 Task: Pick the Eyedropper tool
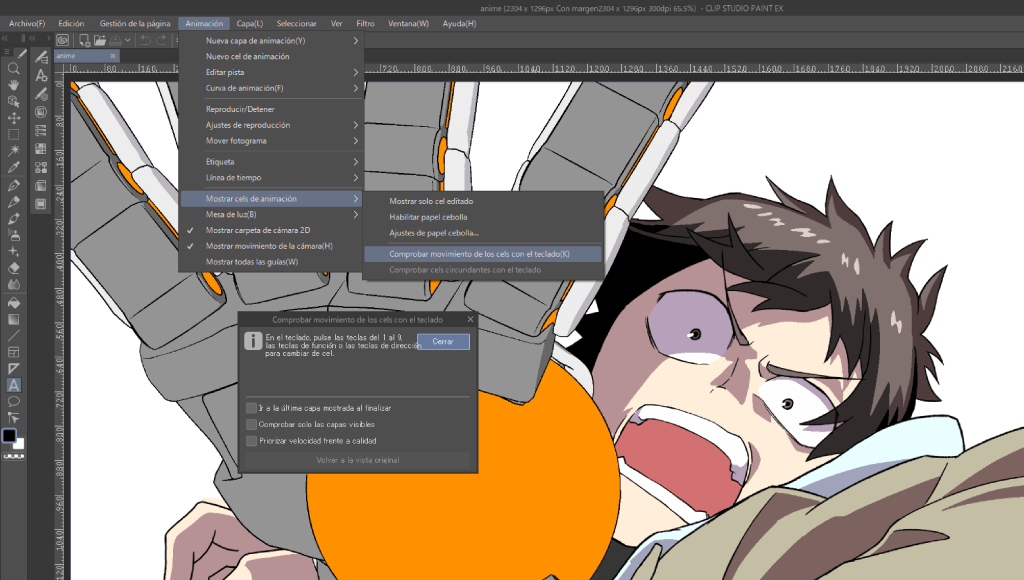14,168
